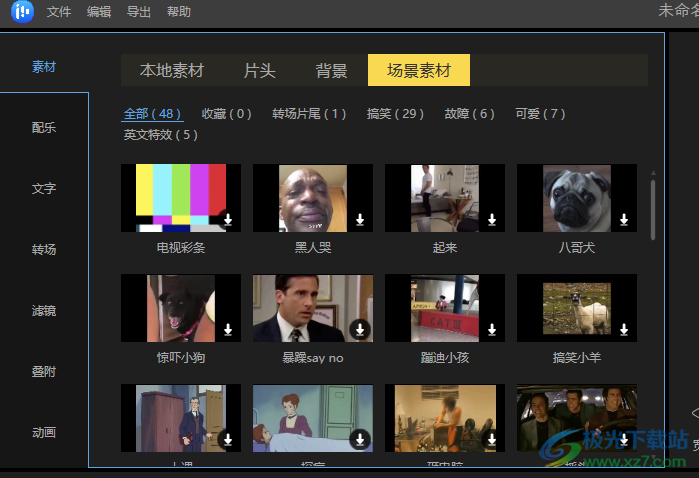This screenshot has height=478, width=699.
Task: Open the 导出 menu
Action: [139, 12]
